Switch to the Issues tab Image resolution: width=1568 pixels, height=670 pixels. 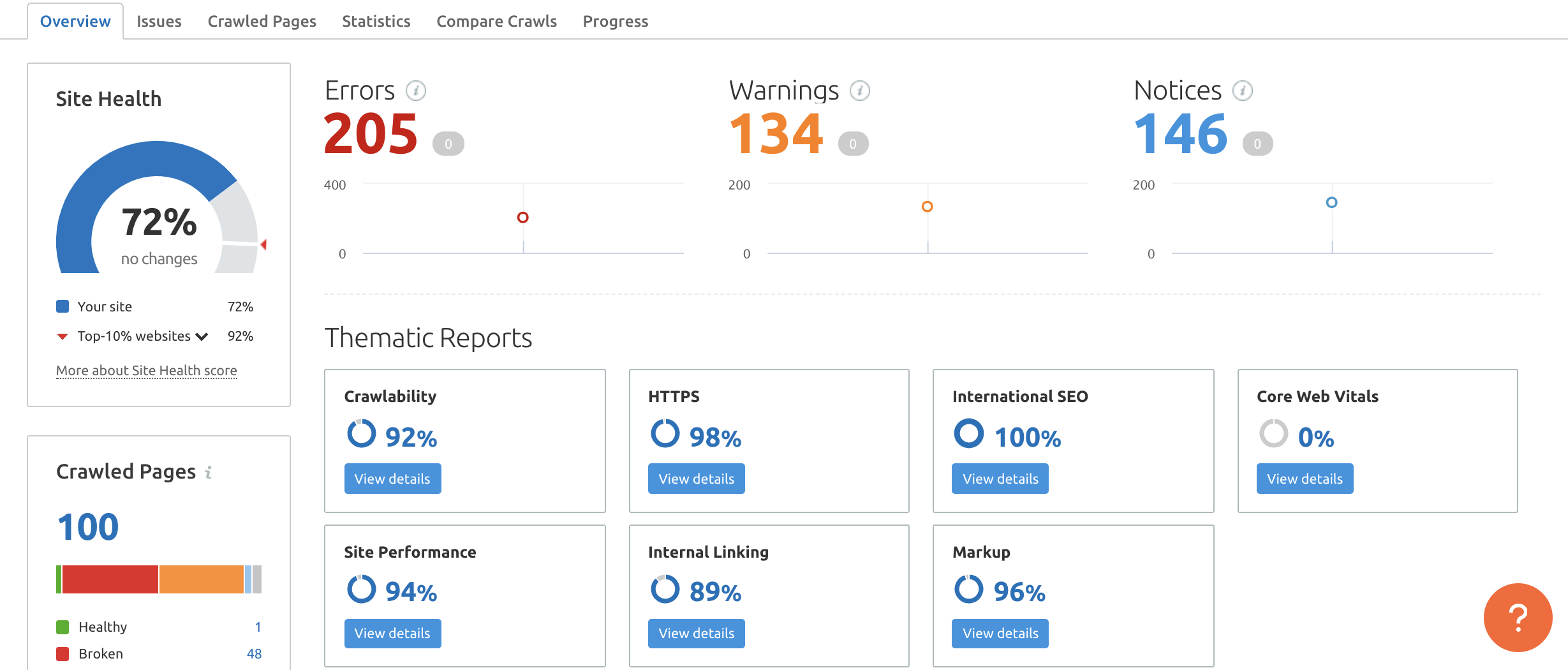[158, 20]
